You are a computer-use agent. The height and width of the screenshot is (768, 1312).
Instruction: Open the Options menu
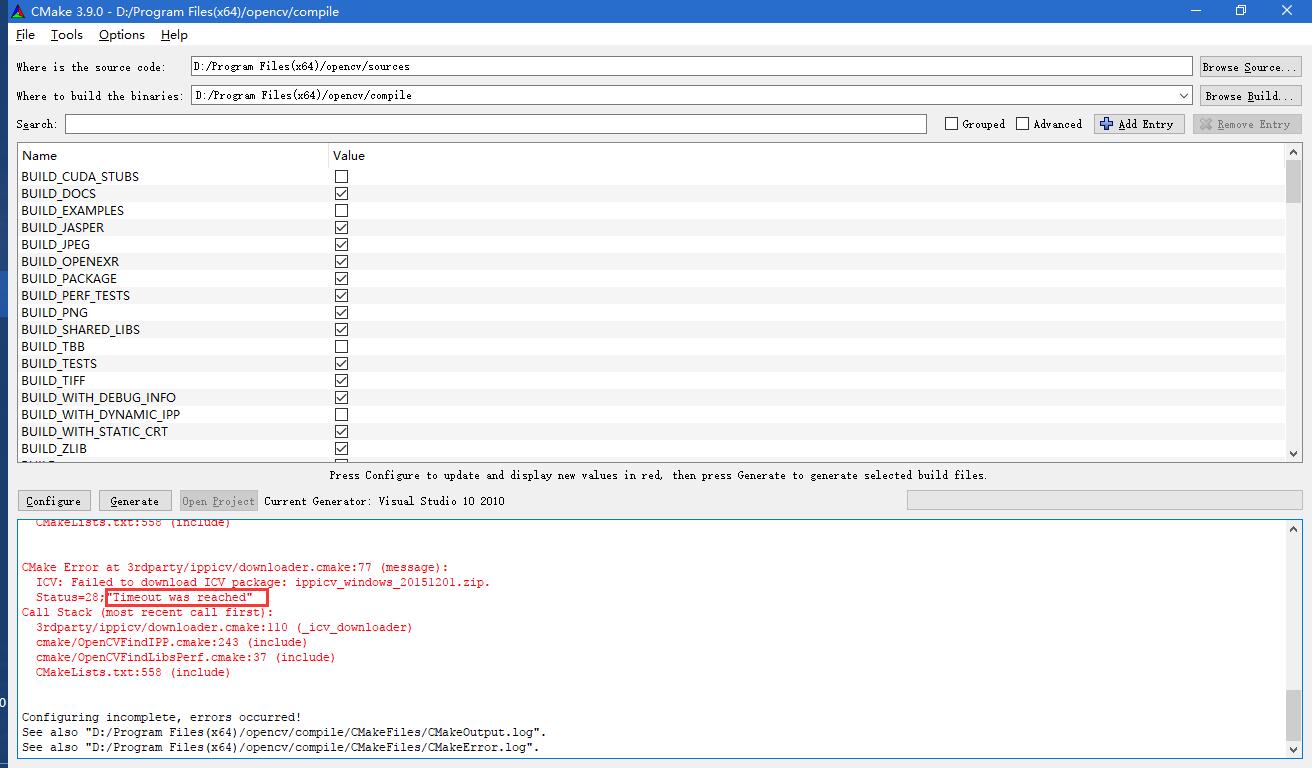pyautogui.click(x=122, y=35)
